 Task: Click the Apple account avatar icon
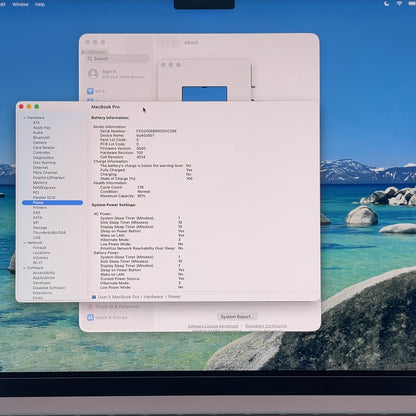click(x=93, y=74)
